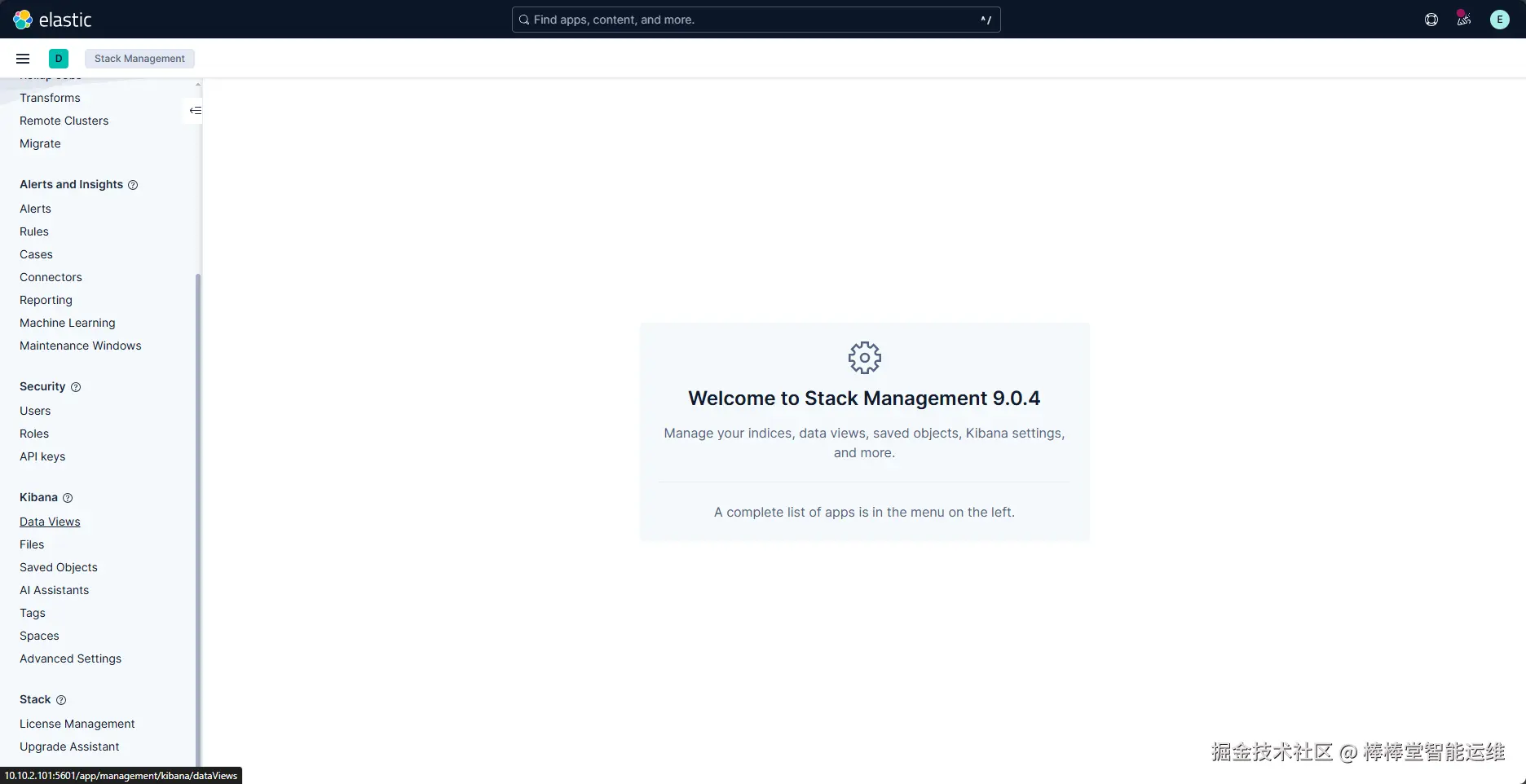Navigate to Roles

click(34, 434)
